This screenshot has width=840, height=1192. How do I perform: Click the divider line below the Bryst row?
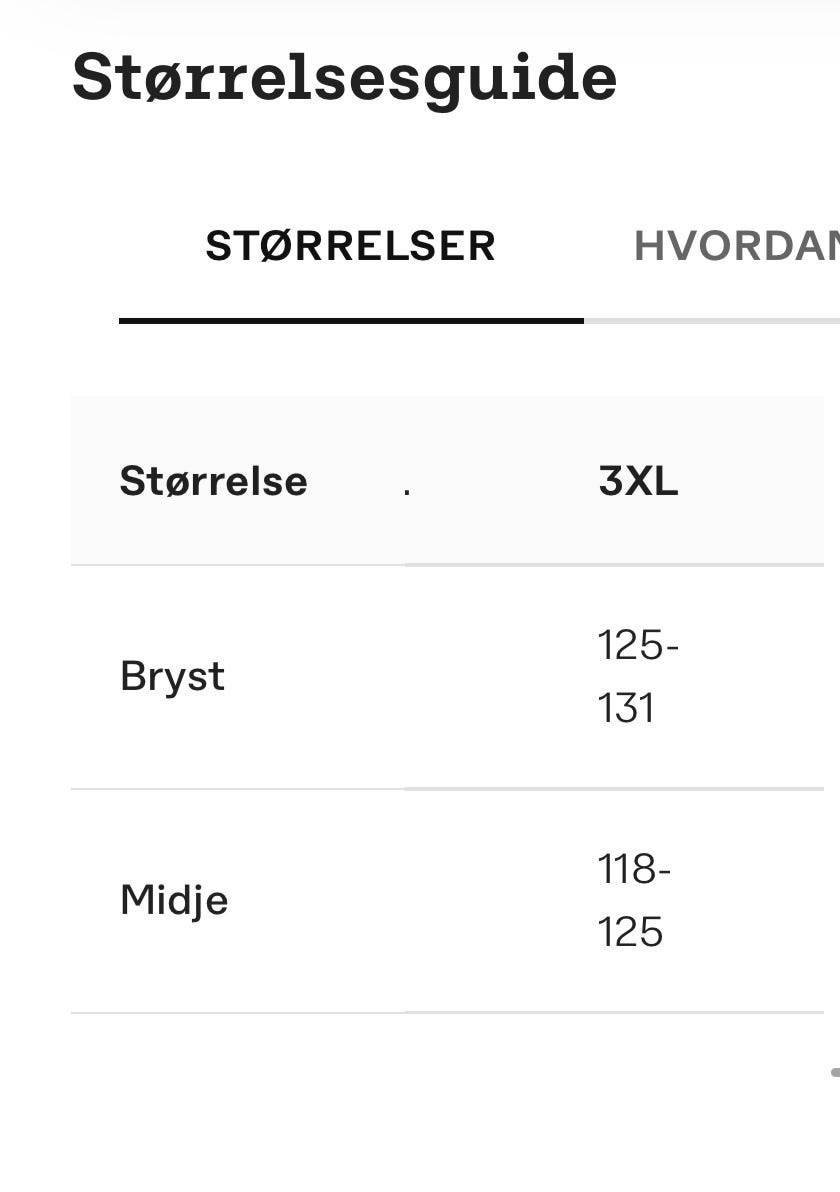[x=447, y=789]
